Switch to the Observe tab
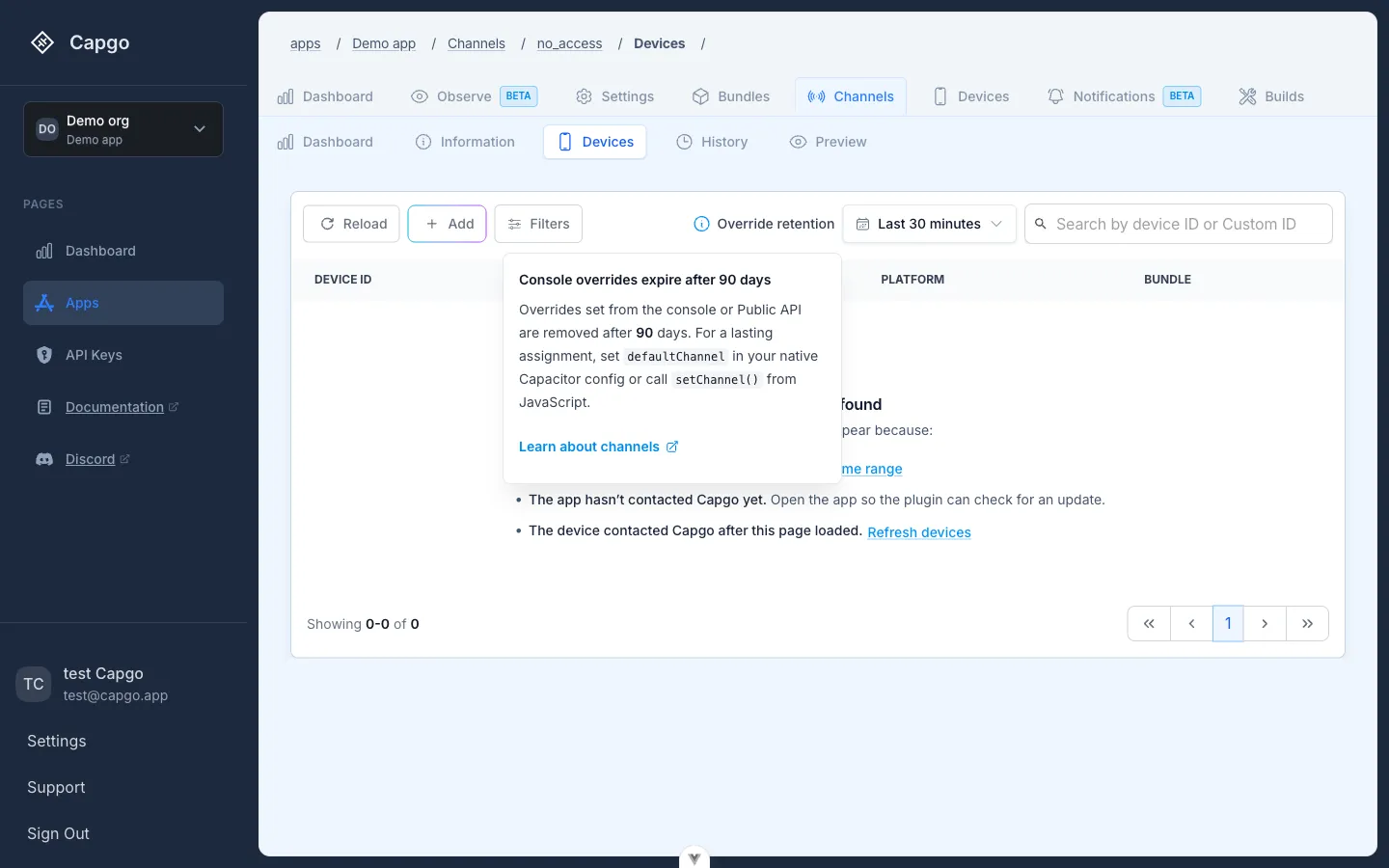This screenshot has height=868, width=1389. [x=474, y=96]
